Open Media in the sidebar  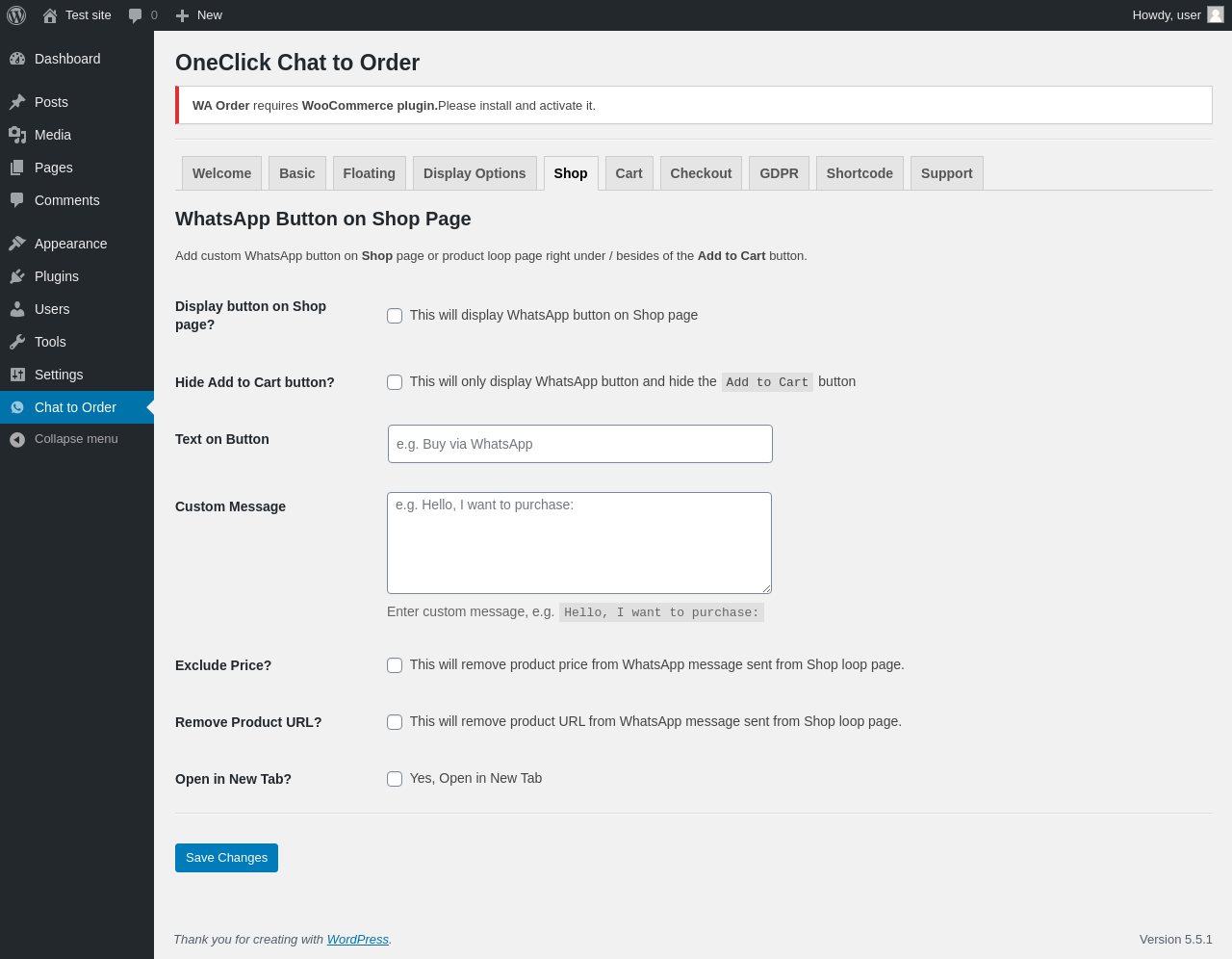click(x=77, y=135)
